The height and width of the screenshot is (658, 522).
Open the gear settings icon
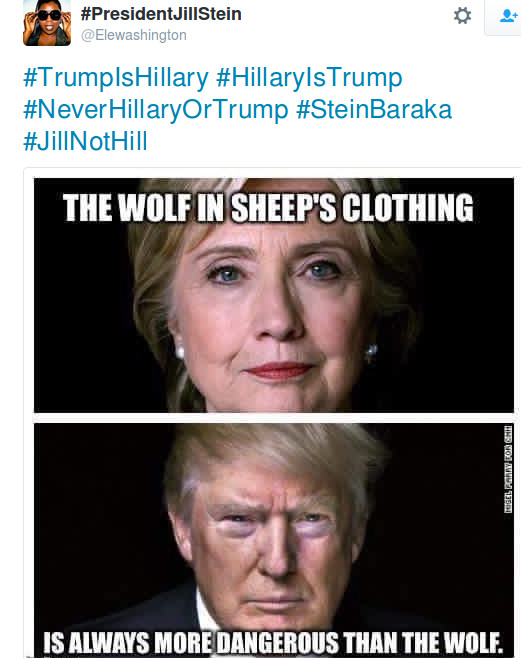click(x=462, y=16)
